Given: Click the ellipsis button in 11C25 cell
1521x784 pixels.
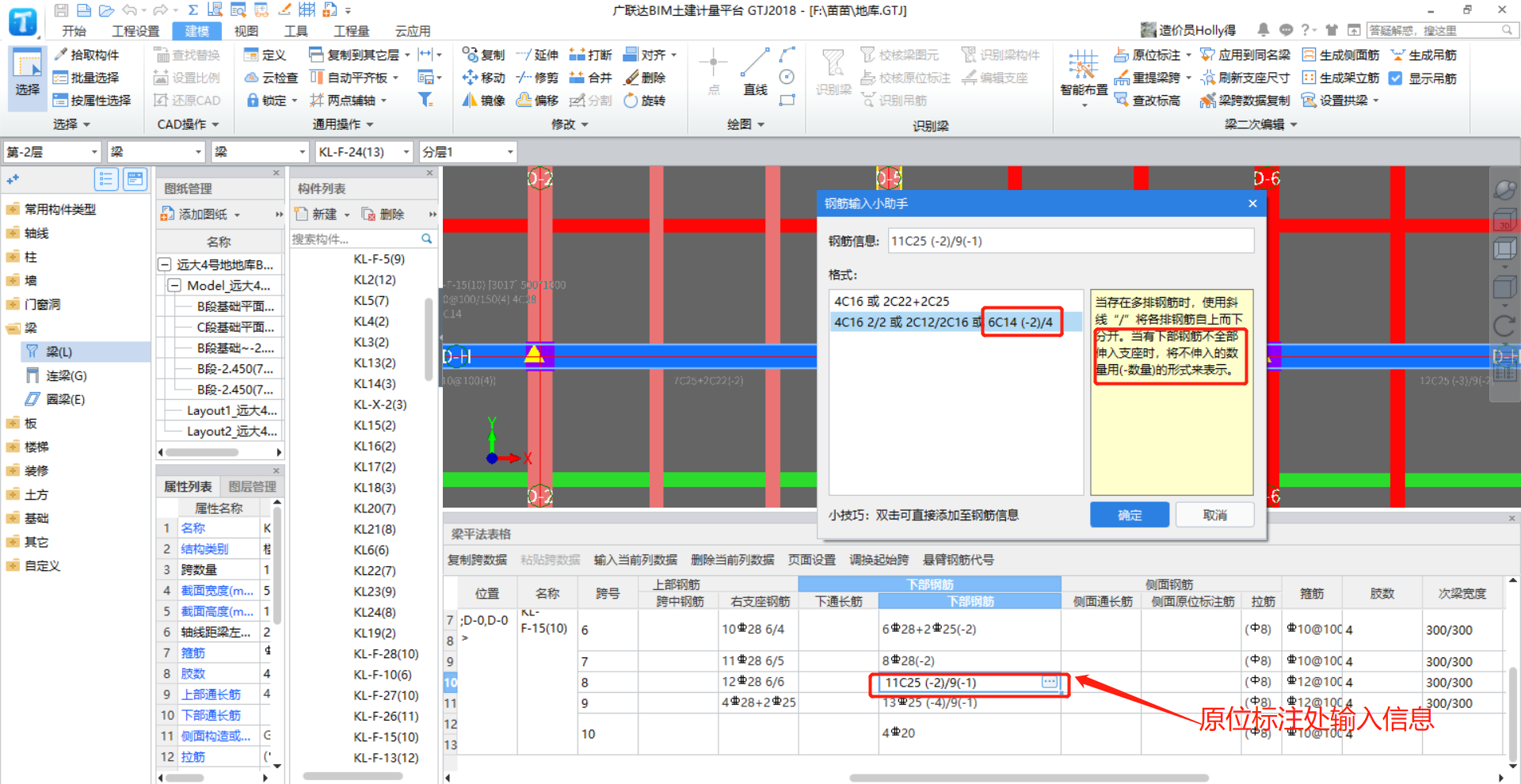Looking at the screenshot, I should [1050, 682].
